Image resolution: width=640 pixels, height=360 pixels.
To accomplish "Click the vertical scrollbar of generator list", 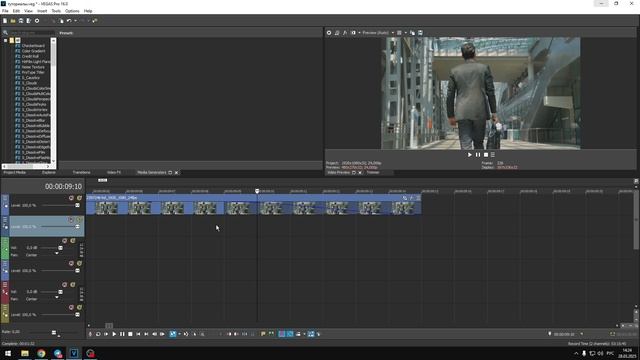I will (x=53, y=101).
